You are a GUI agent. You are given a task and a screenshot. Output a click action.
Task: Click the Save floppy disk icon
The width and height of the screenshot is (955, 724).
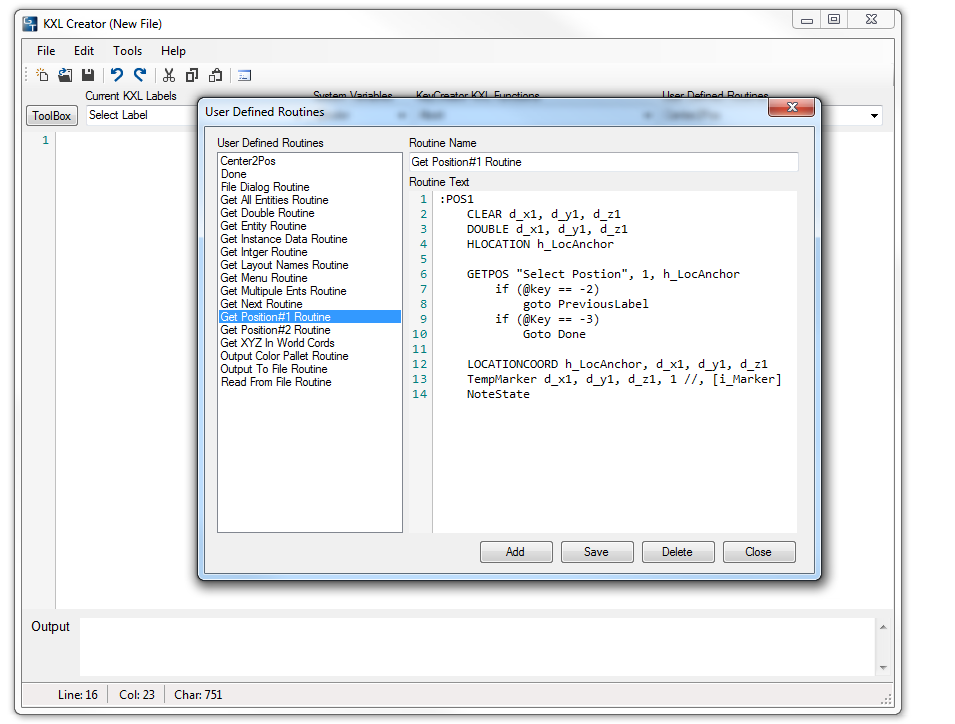(88, 75)
